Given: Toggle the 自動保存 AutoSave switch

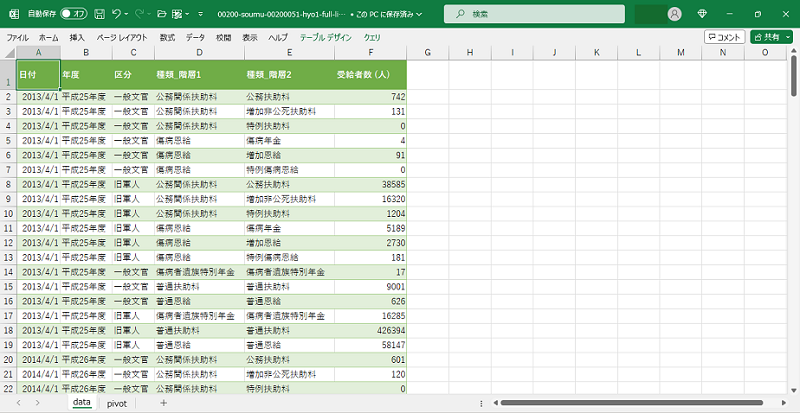Looking at the screenshot, I should [73, 15].
